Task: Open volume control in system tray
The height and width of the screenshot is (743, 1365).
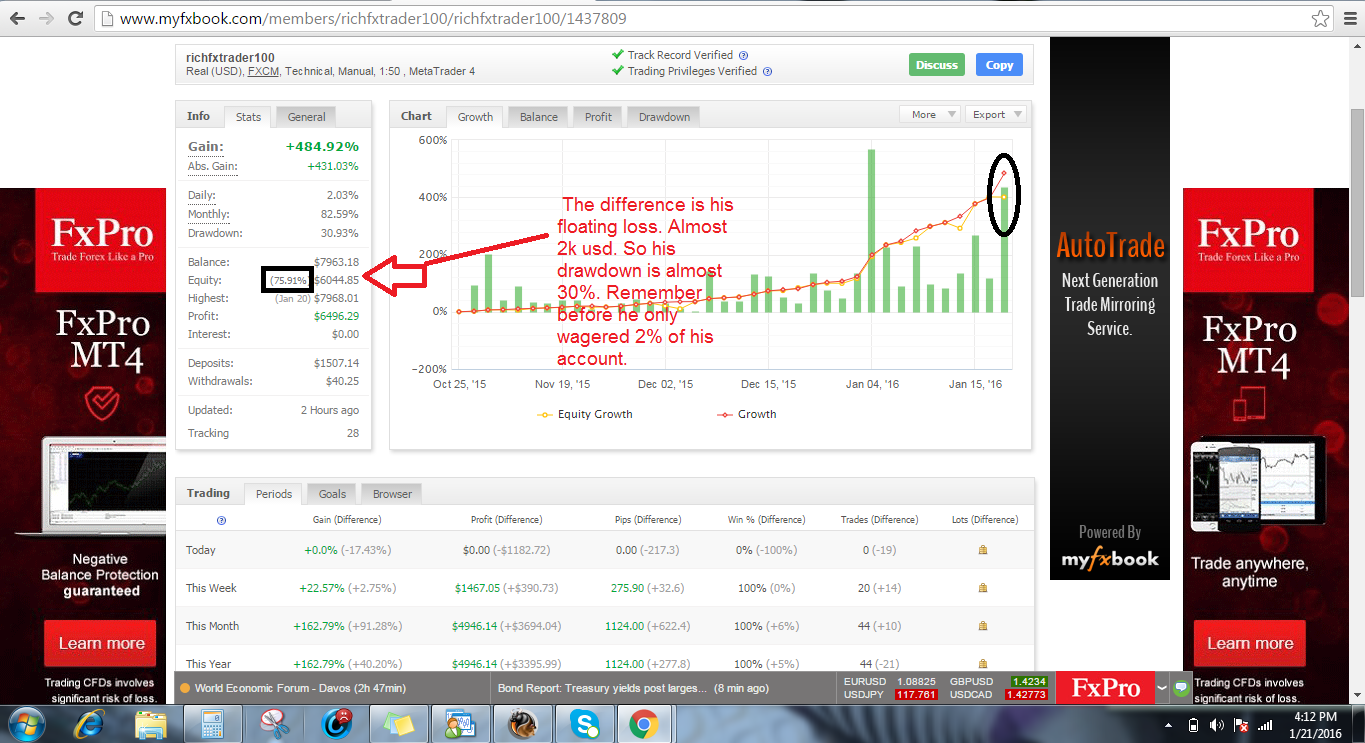Action: [x=1216, y=724]
